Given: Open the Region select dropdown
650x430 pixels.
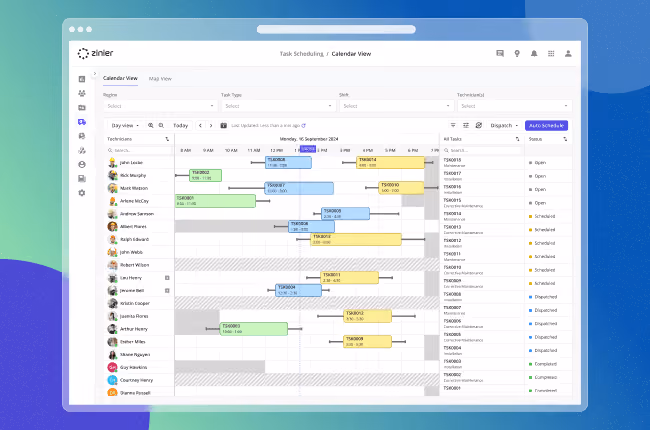Looking at the screenshot, I should (160, 106).
